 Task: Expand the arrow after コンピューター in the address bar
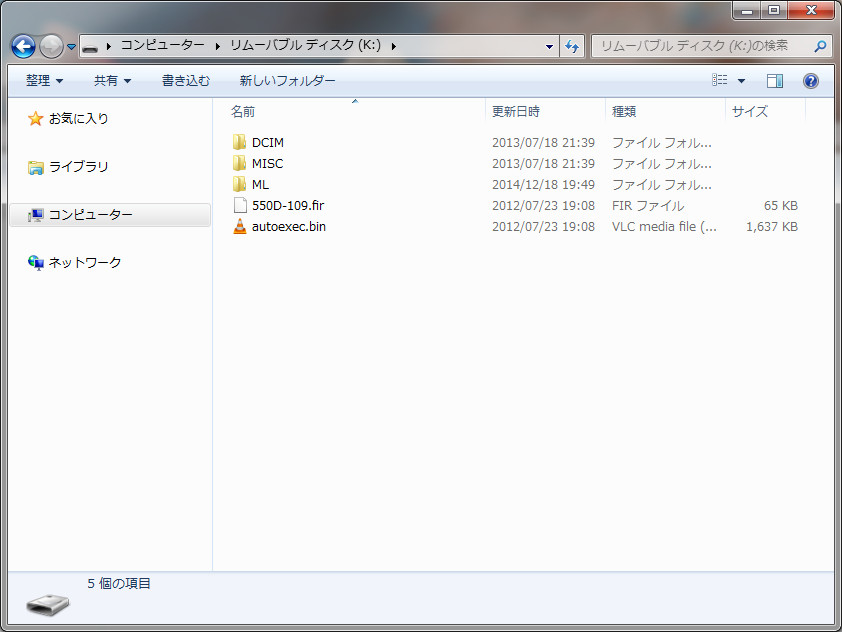pyautogui.click(x=217, y=47)
